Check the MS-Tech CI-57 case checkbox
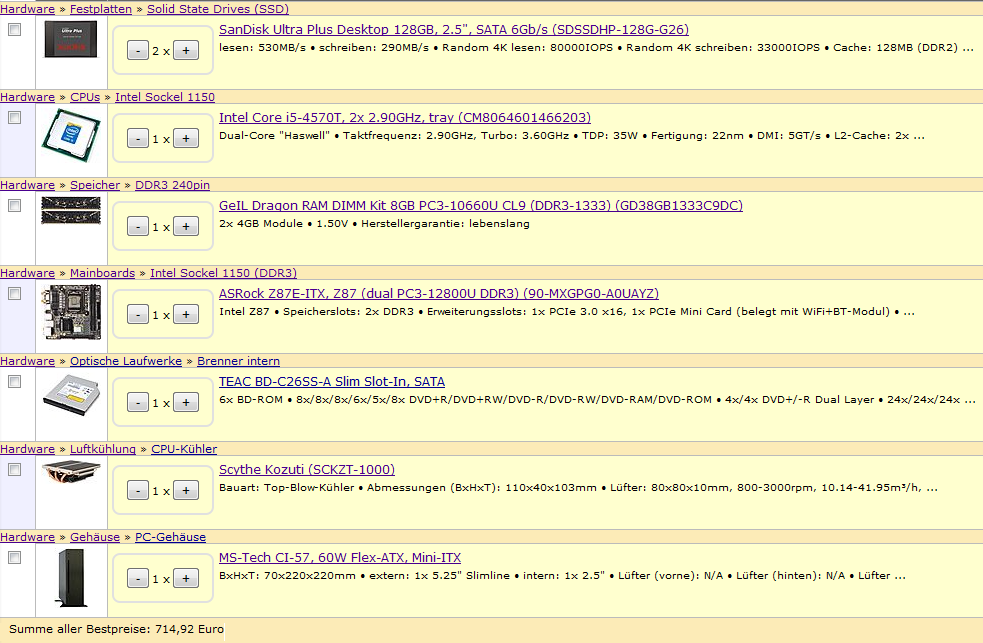This screenshot has width=983, height=643. tap(14, 558)
